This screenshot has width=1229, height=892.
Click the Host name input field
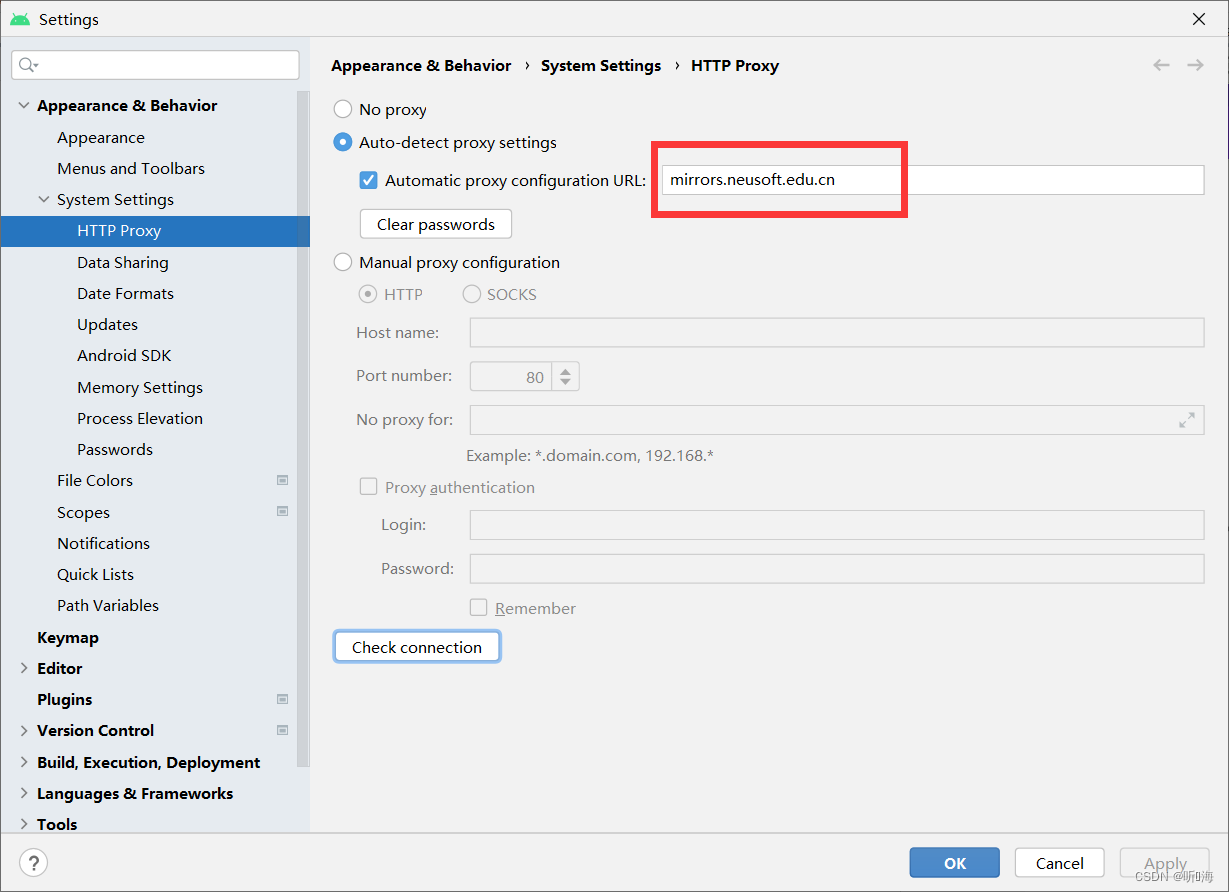click(x=837, y=332)
